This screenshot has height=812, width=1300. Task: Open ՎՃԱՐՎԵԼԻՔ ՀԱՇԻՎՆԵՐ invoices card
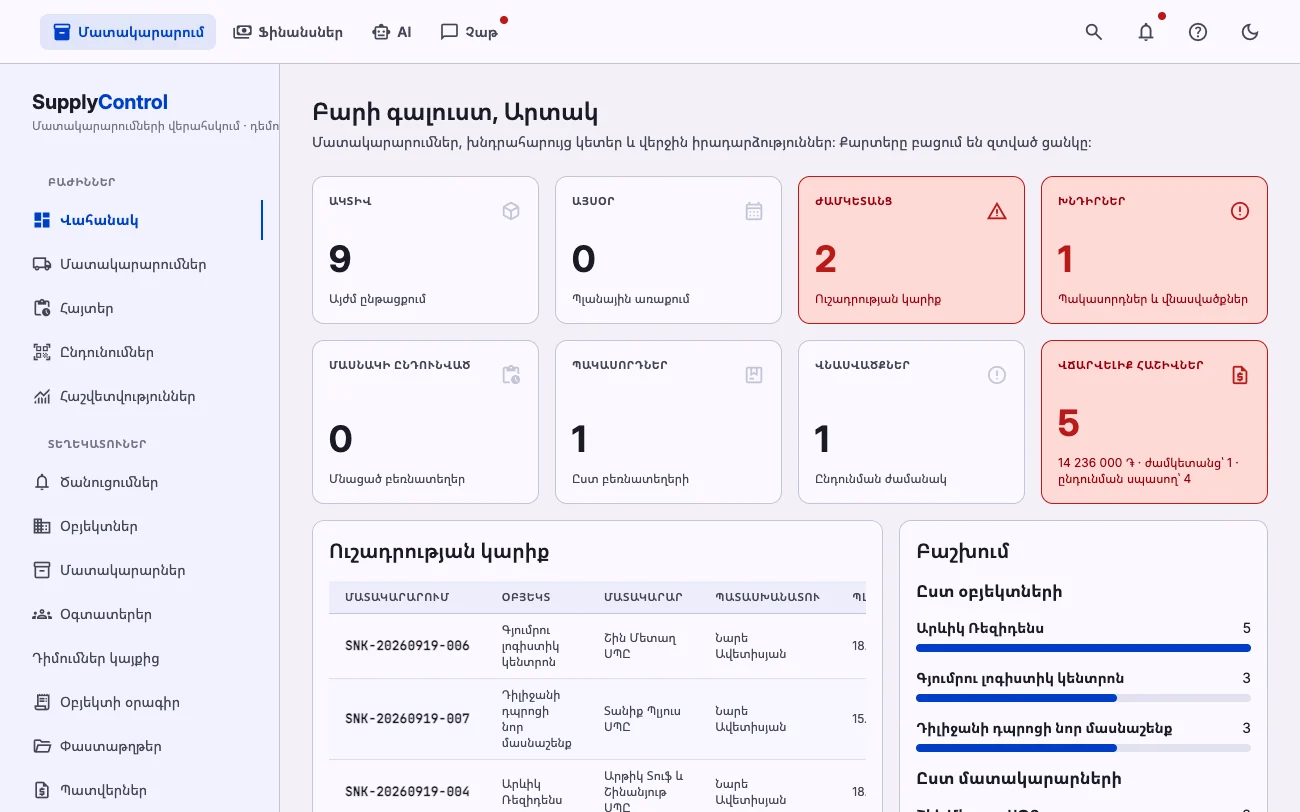[1154, 422]
